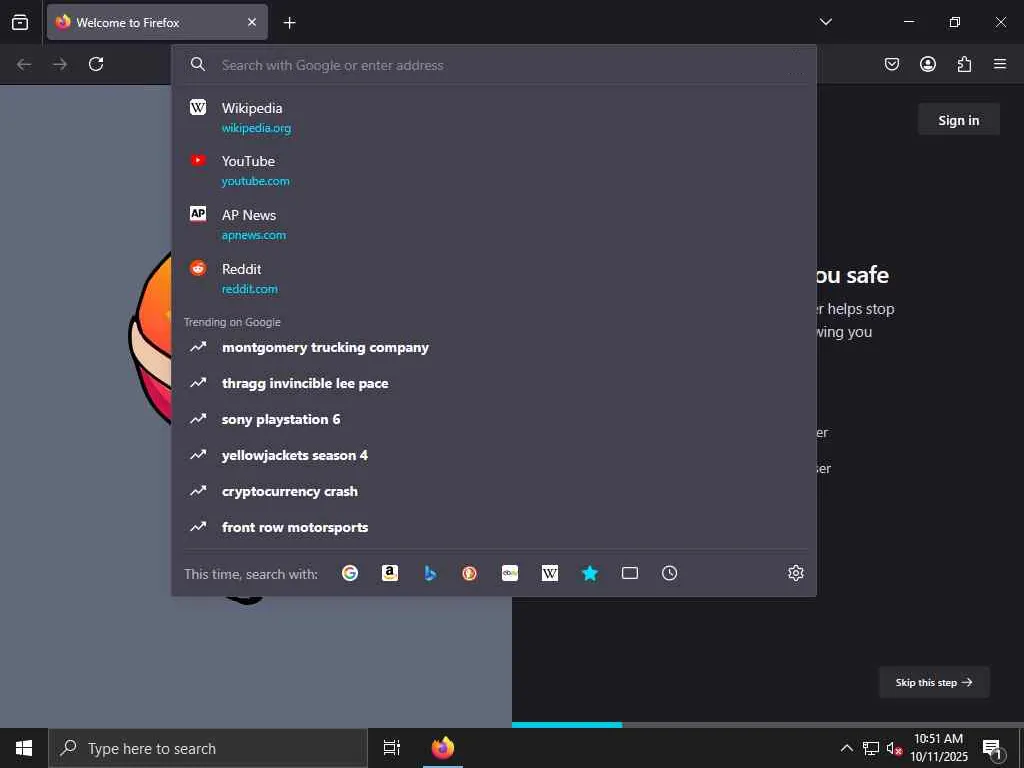Open the taskbar clock and date

pos(939,748)
